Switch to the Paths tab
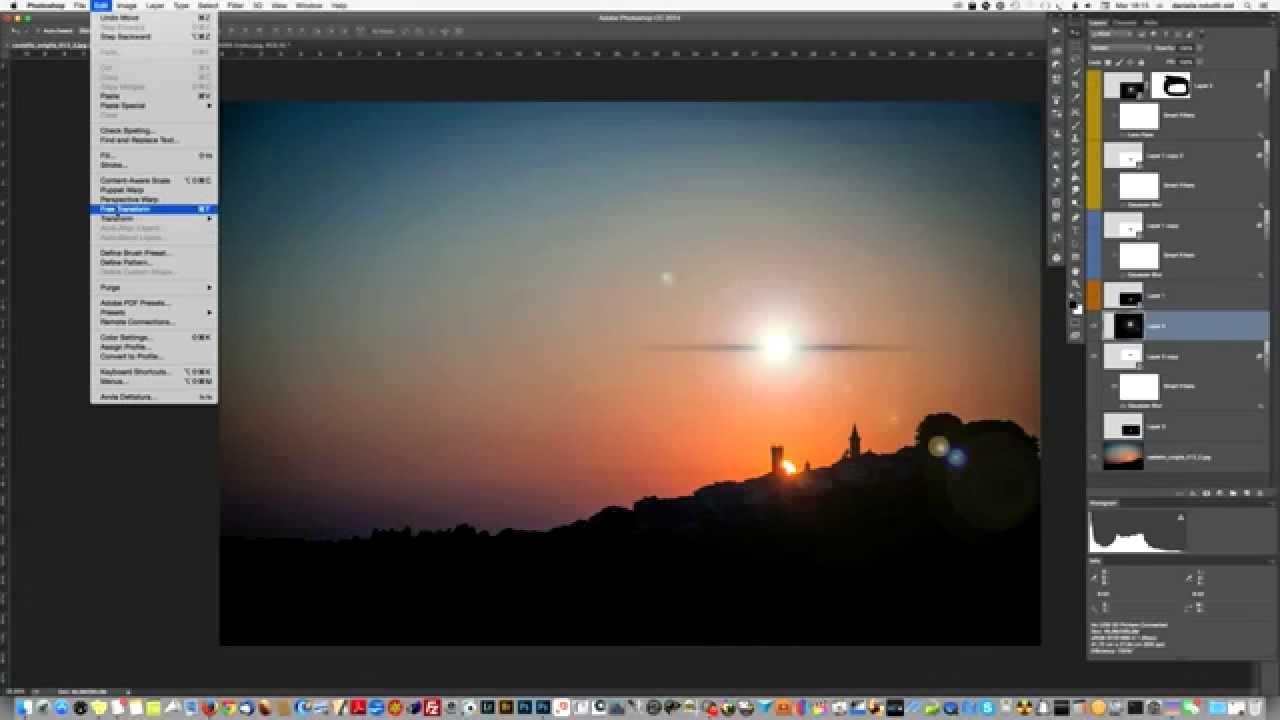This screenshot has width=1280, height=720. tap(1150, 22)
